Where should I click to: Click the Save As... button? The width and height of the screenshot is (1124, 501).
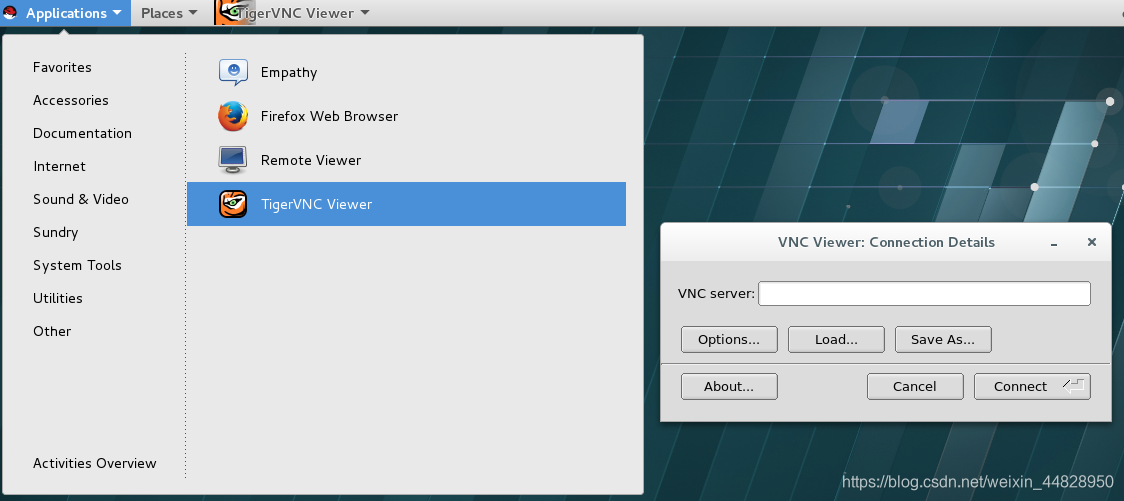pos(943,340)
